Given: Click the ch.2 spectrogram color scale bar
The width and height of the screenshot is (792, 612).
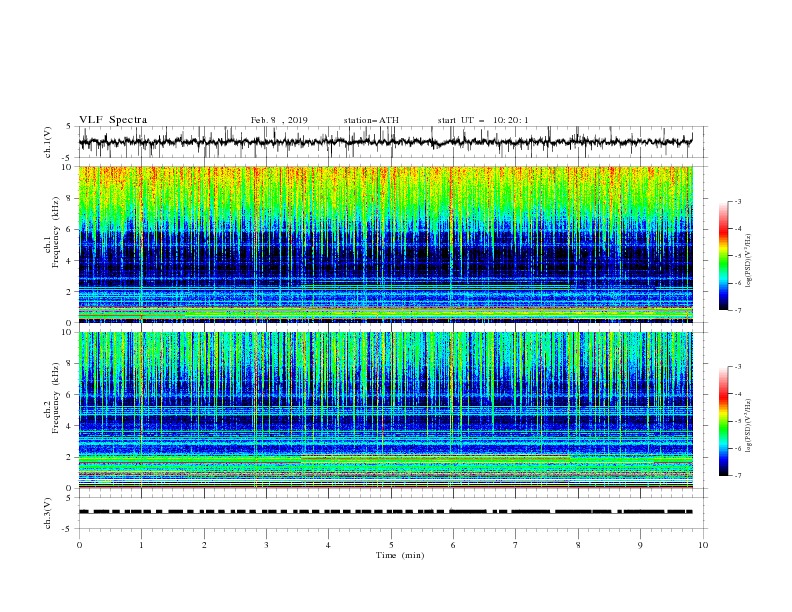Looking at the screenshot, I should pos(724,421).
